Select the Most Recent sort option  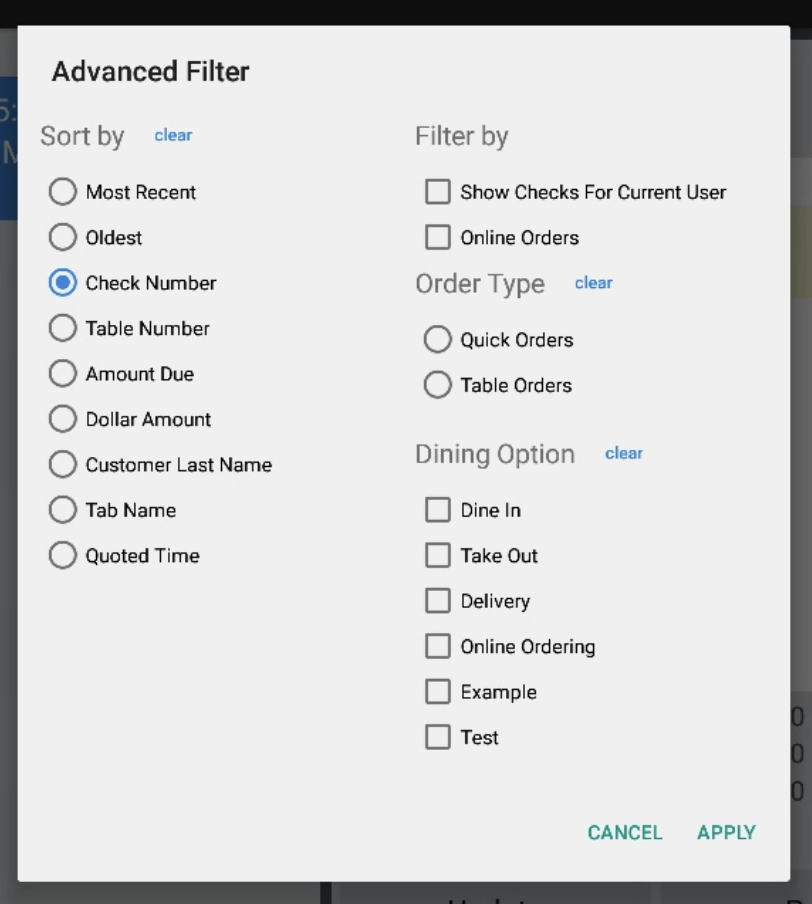[63, 192]
